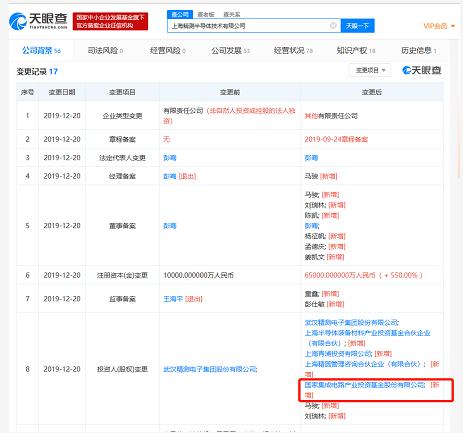Open the VIP会员 dropdown
This screenshot has width=463, height=433.
(439, 26)
